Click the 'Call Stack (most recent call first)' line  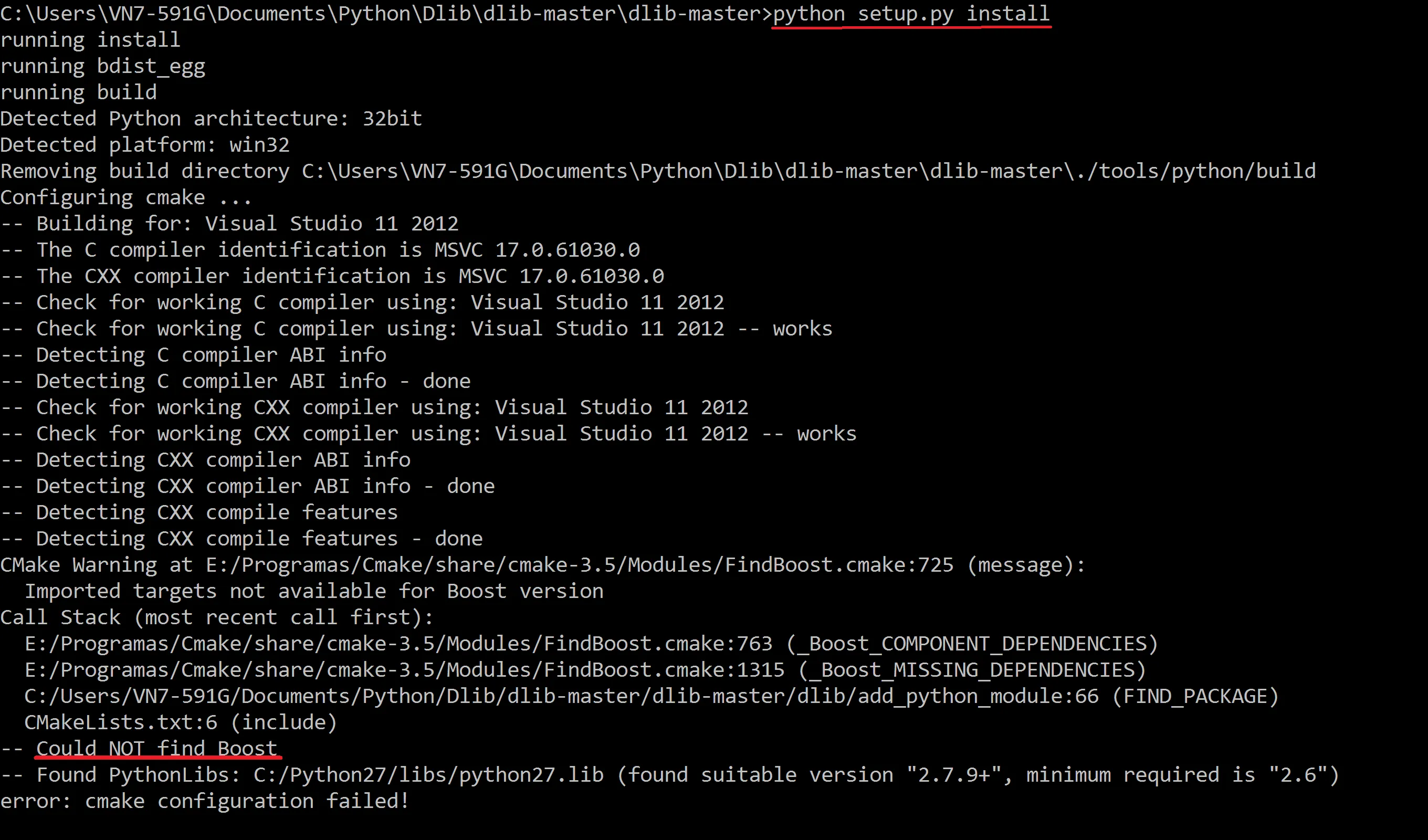coord(217,617)
